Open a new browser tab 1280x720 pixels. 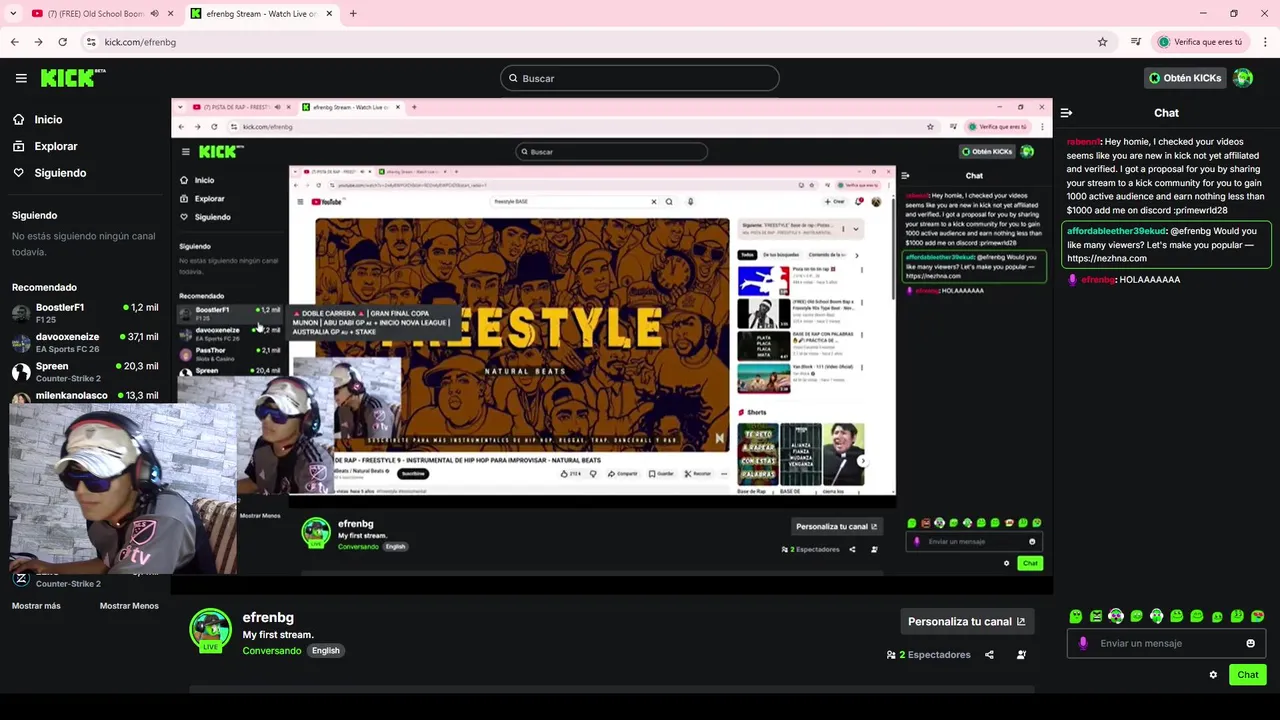tap(353, 14)
